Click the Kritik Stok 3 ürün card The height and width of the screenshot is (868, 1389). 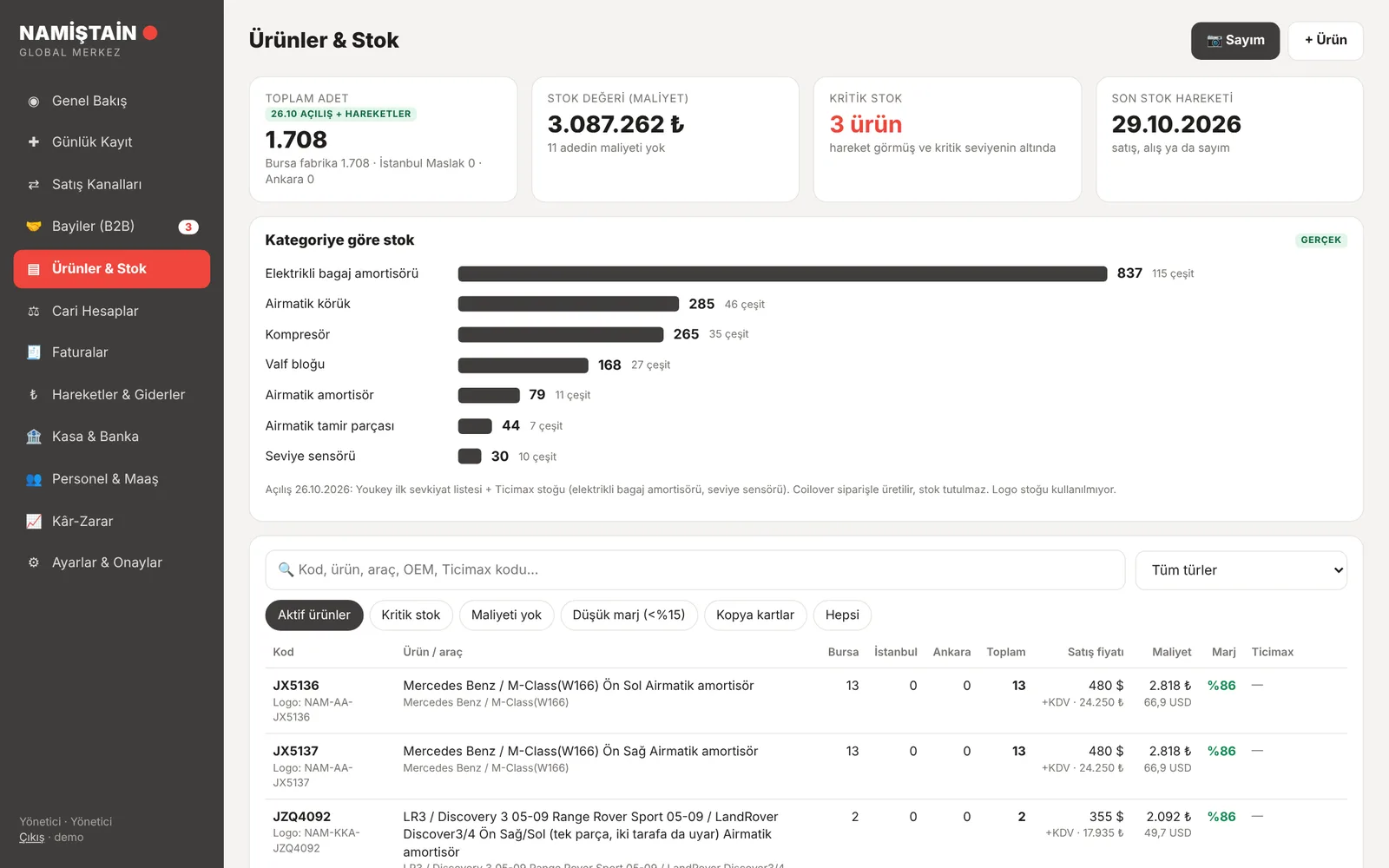point(947,140)
